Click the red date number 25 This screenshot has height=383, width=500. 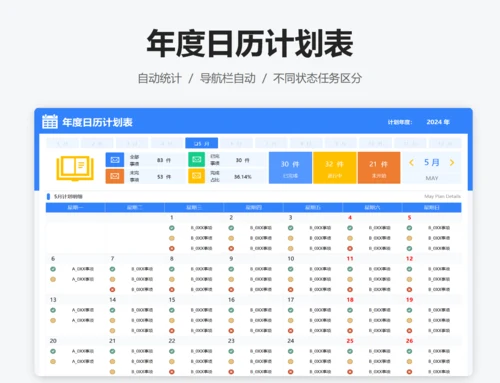point(350,341)
